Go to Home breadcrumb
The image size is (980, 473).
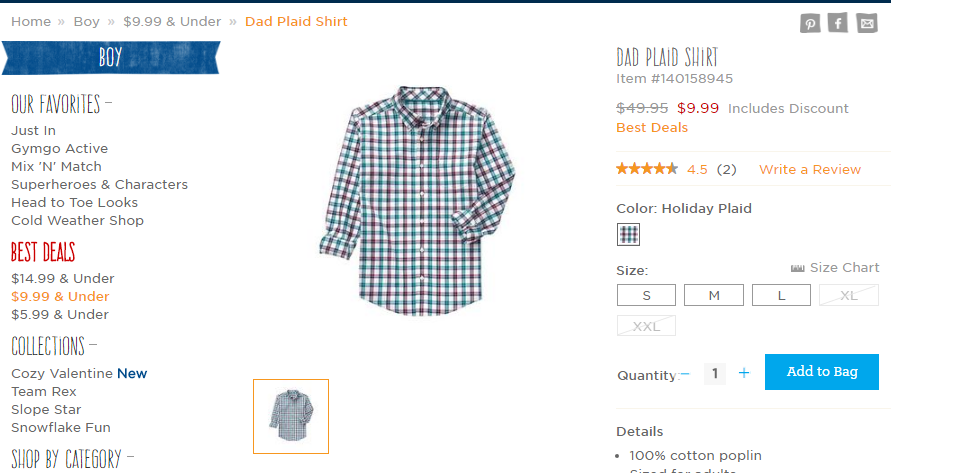(30, 21)
